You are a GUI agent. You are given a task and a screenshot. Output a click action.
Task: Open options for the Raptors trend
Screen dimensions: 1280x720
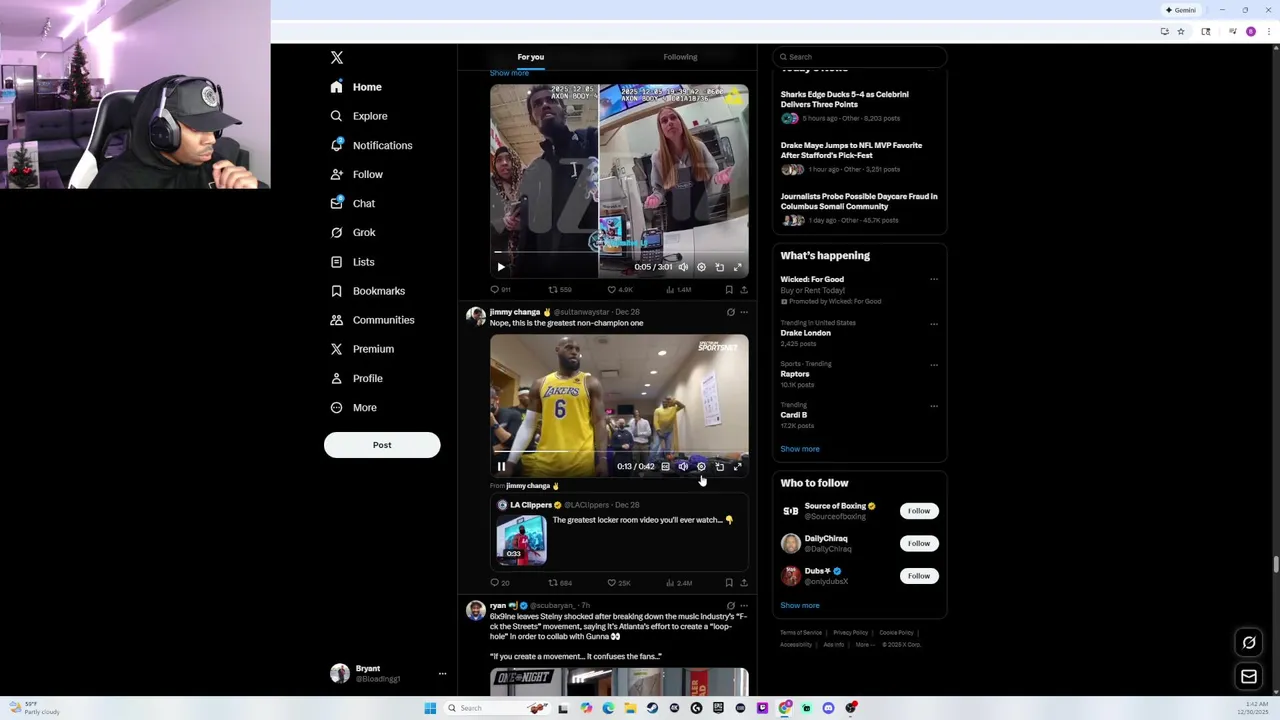[934, 365]
